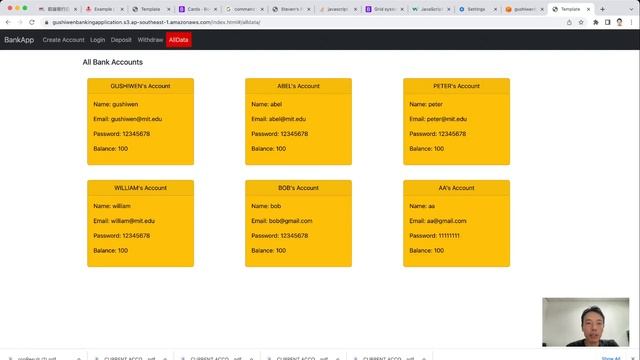This screenshot has height=360, width=640.
Task: Click the email bob@gmail.com
Action: click(x=291, y=221)
